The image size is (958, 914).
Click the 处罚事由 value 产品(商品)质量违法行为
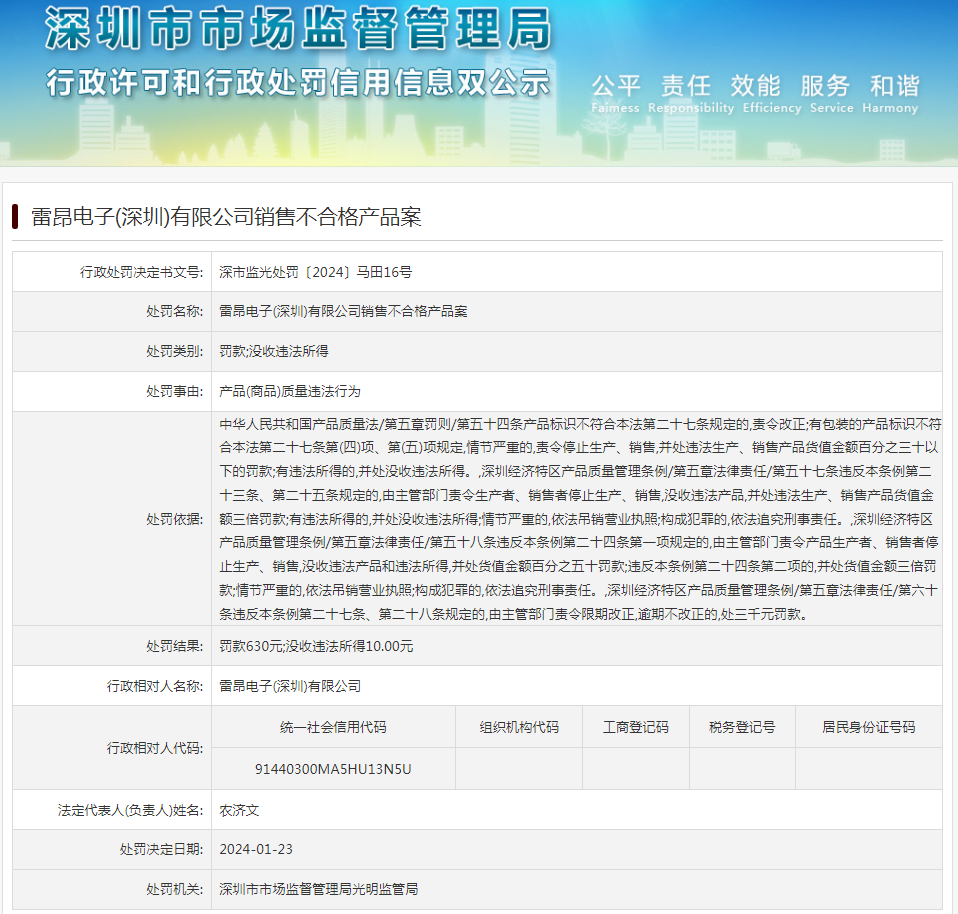(x=290, y=391)
